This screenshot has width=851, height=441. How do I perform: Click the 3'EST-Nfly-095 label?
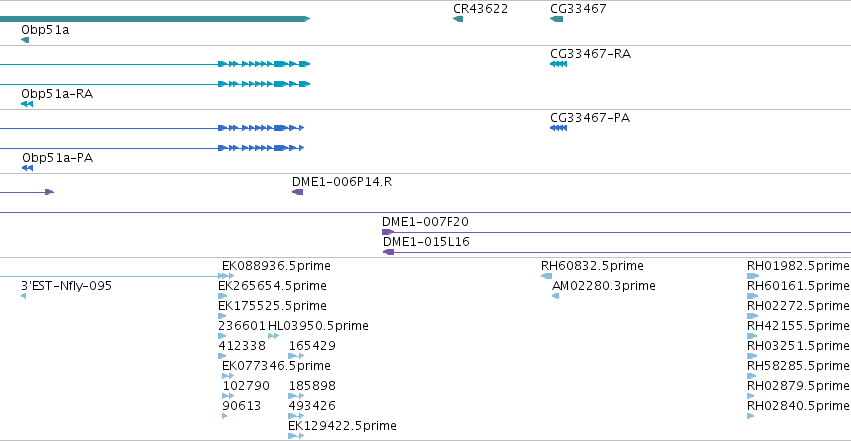[x=66, y=286]
